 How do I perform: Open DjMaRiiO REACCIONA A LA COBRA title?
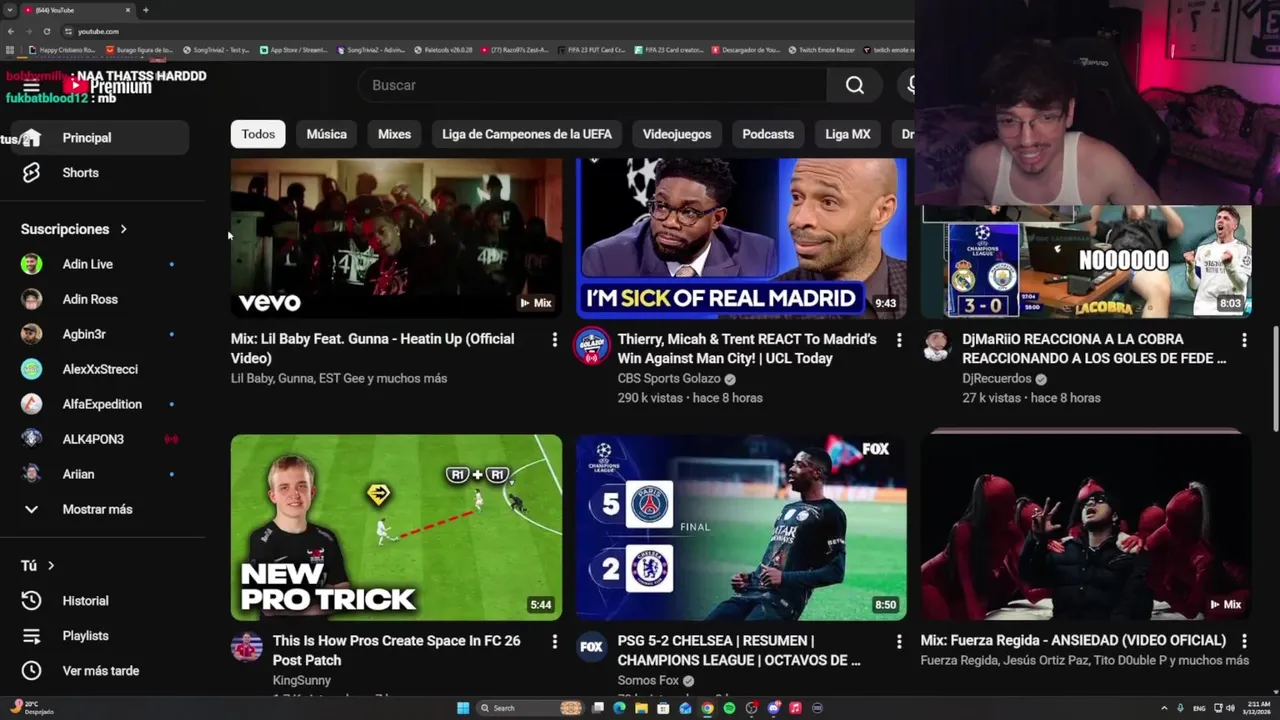click(x=1094, y=349)
